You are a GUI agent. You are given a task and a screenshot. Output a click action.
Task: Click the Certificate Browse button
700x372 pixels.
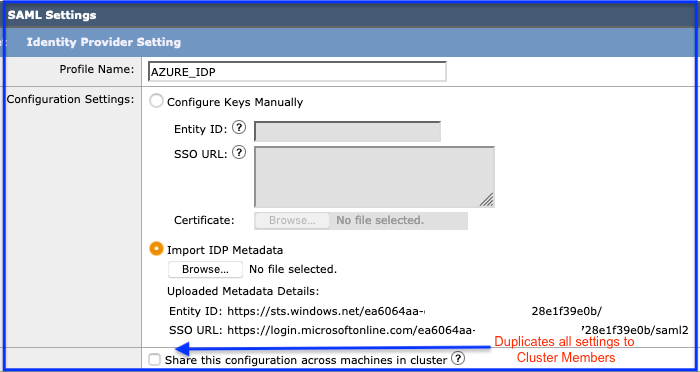tap(292, 221)
